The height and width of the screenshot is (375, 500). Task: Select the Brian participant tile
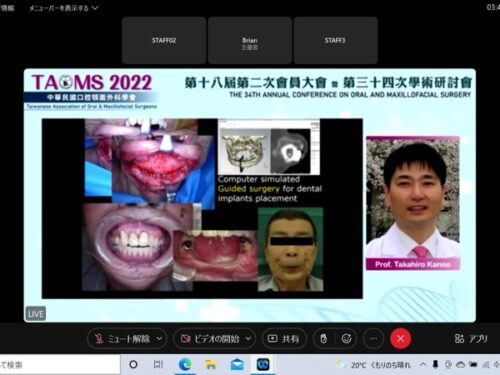pos(250,40)
